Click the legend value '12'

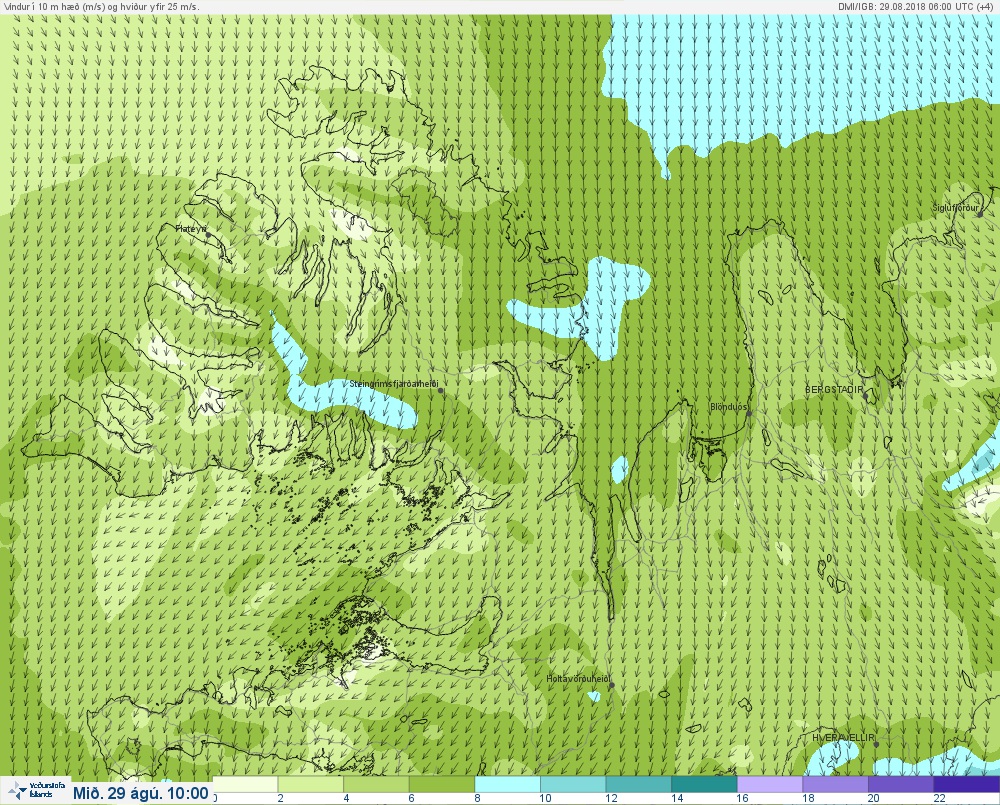[611, 798]
